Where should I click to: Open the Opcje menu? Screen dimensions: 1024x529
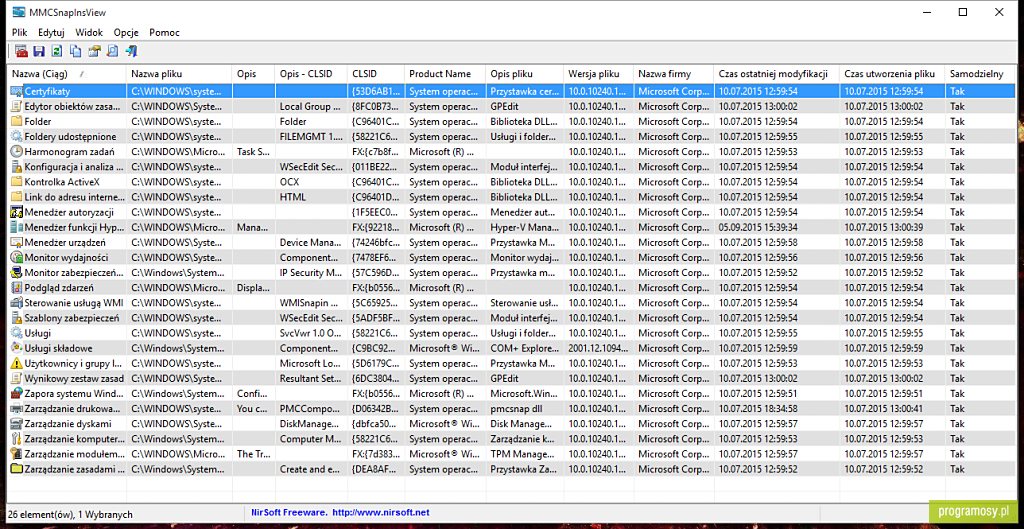(125, 32)
